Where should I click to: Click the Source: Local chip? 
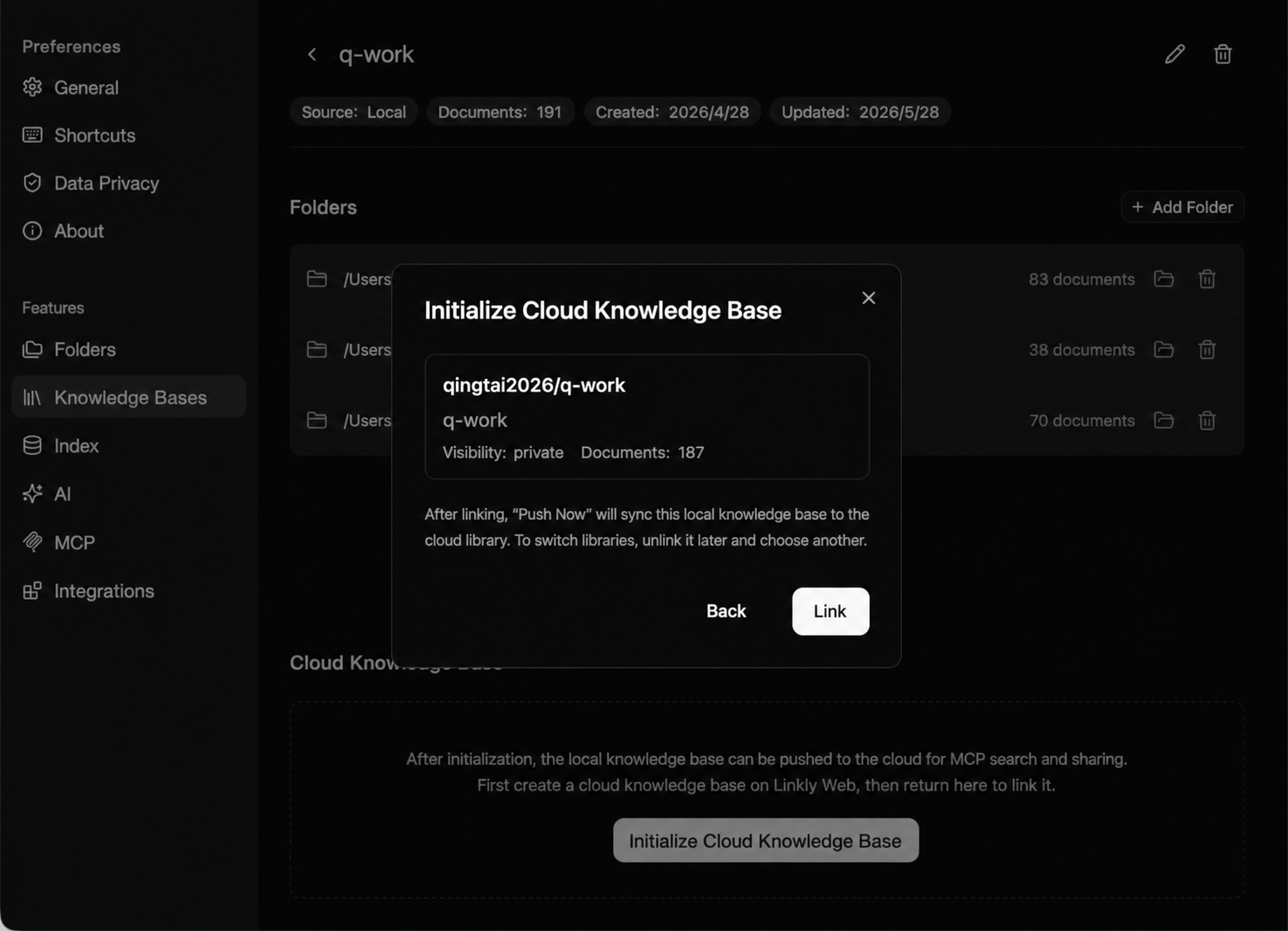pyautogui.click(x=354, y=112)
